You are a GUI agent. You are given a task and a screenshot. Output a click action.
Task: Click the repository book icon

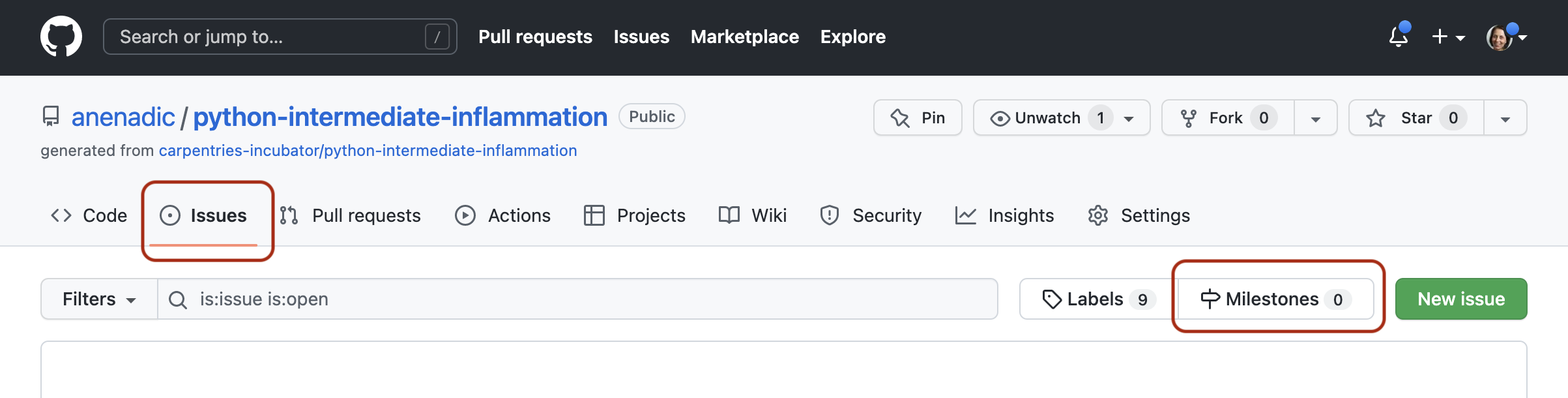click(51, 117)
